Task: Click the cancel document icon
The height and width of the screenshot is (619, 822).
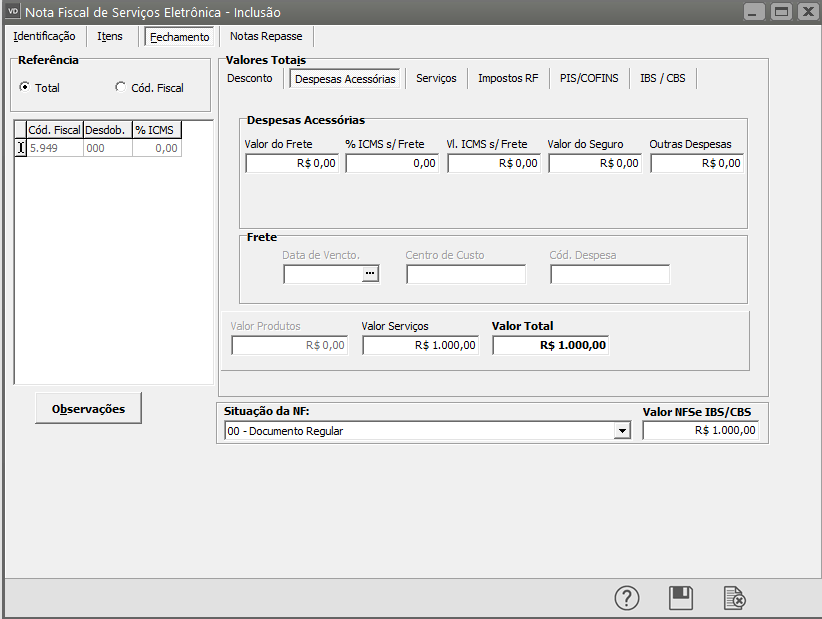Action: pos(735,598)
